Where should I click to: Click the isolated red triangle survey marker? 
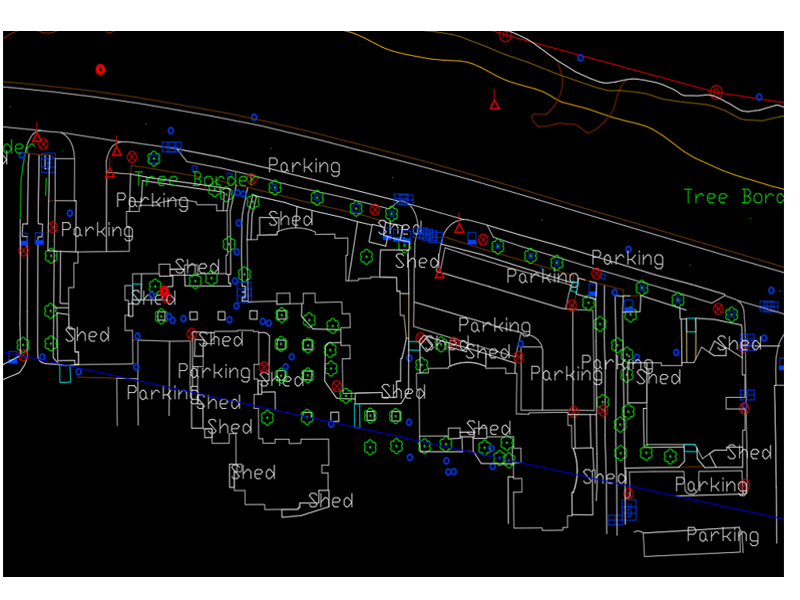pyautogui.click(x=494, y=101)
